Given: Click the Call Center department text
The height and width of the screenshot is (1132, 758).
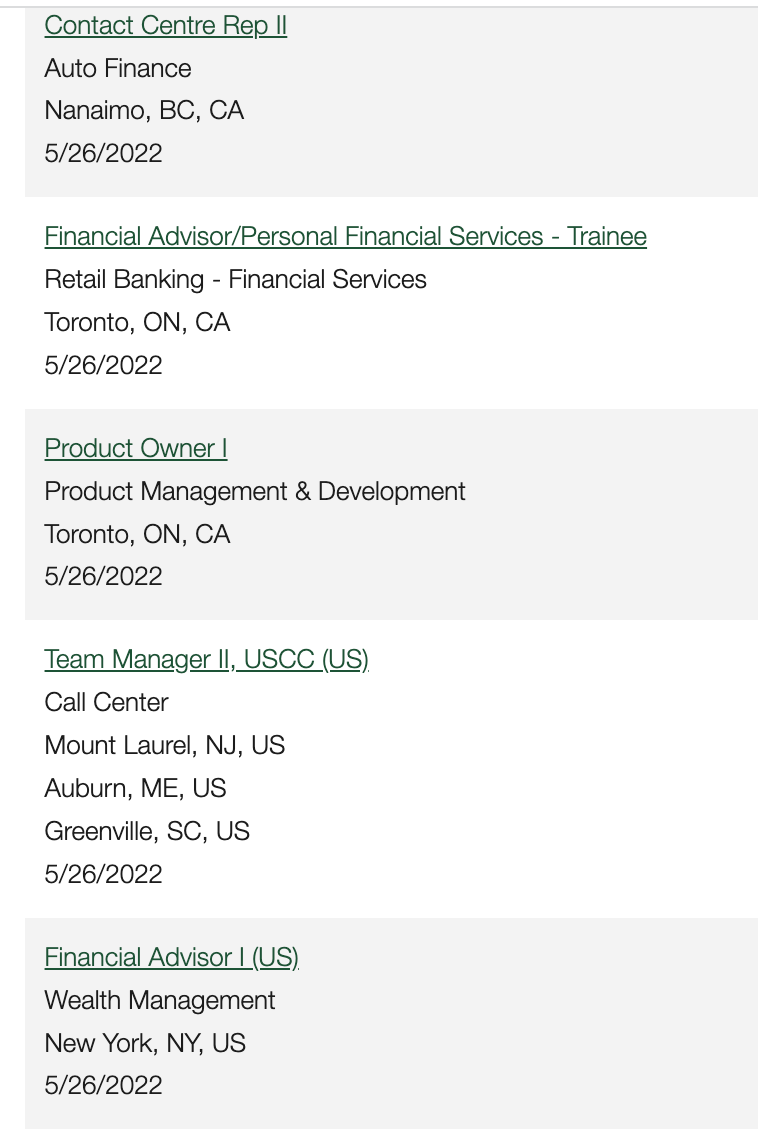Looking at the screenshot, I should (x=106, y=702).
